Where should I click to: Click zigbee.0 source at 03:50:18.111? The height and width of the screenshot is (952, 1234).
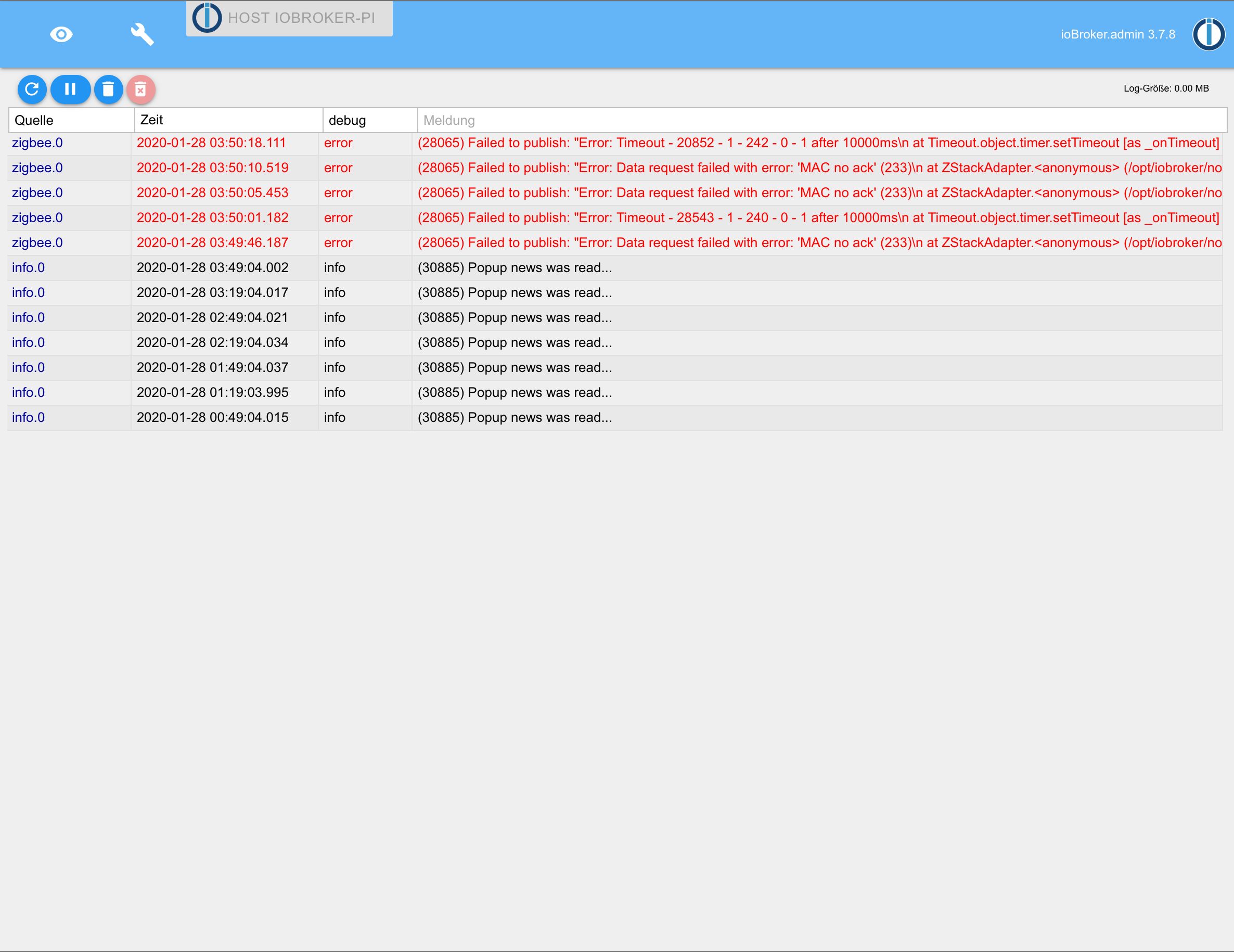tap(37, 143)
